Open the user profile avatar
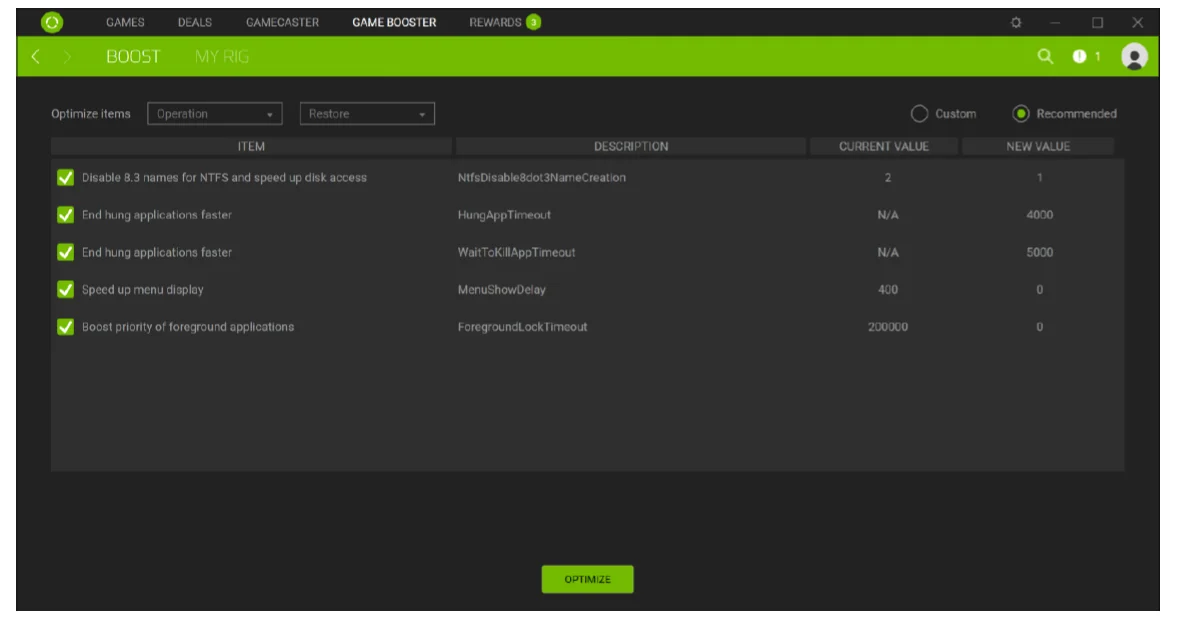 click(x=1135, y=58)
